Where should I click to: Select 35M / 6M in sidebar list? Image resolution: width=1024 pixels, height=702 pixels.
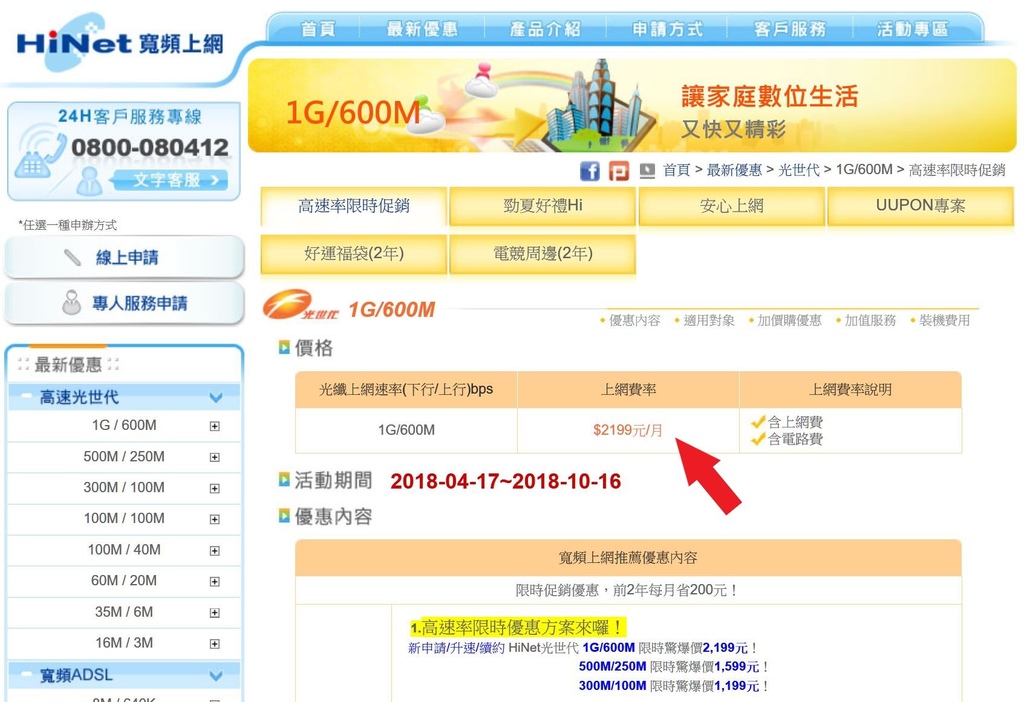[x=124, y=613]
